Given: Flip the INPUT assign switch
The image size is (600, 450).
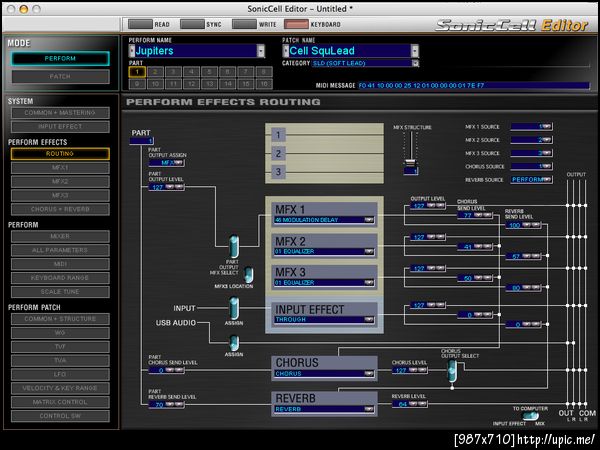Looking at the screenshot, I should tap(234, 310).
